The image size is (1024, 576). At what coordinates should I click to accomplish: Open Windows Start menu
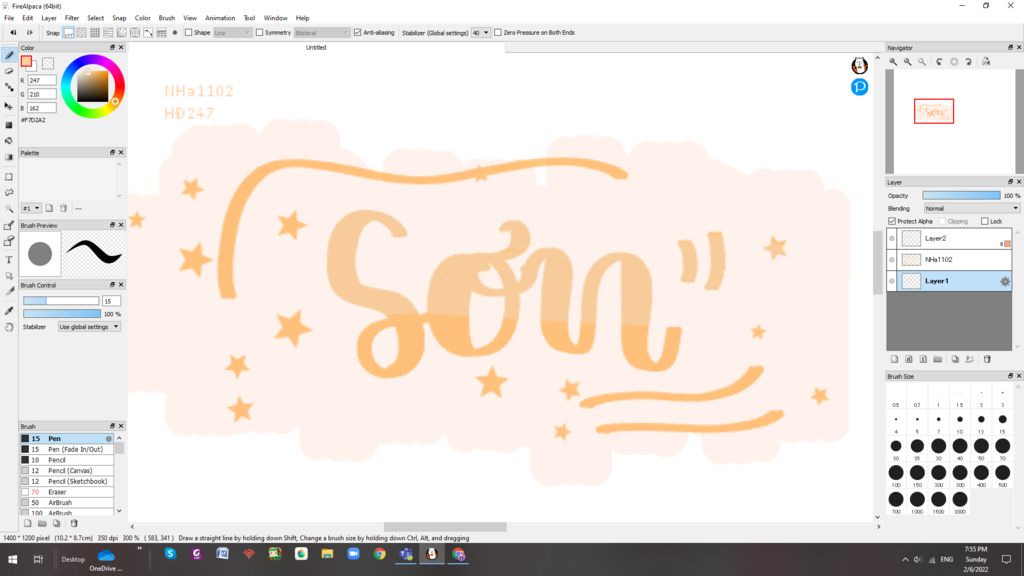(12, 560)
